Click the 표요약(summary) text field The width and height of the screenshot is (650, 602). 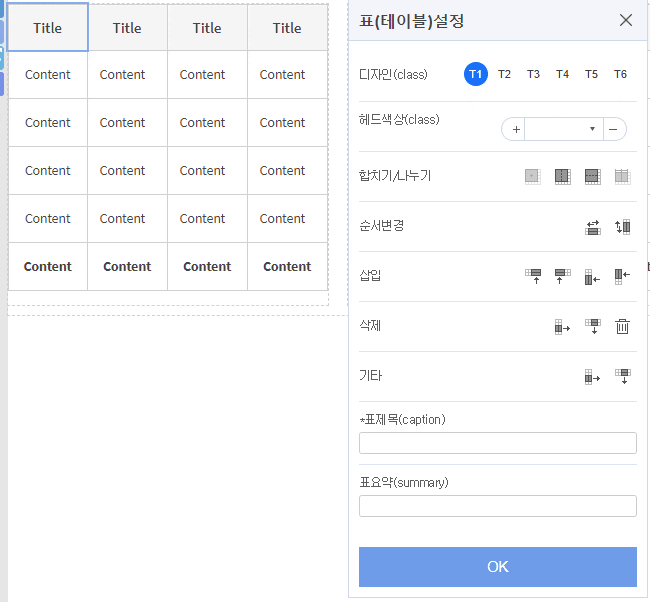(497, 506)
